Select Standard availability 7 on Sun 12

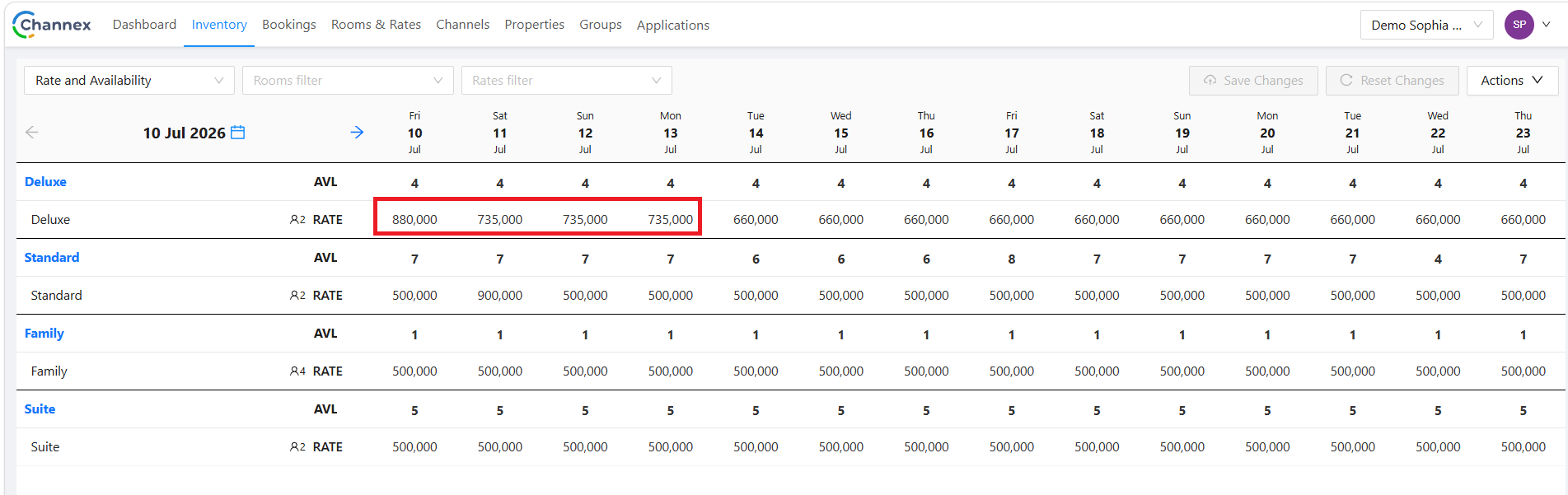(x=585, y=259)
